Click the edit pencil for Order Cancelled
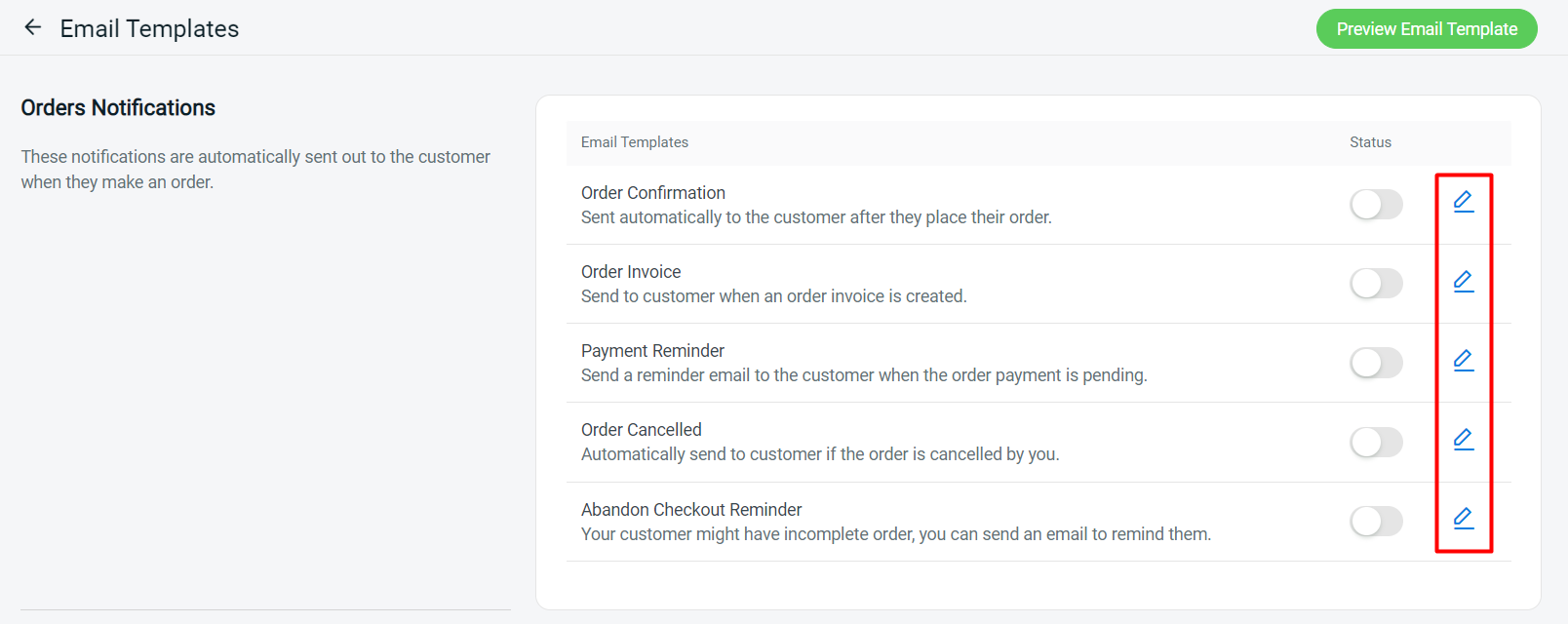The width and height of the screenshot is (1568, 624). [x=1463, y=440]
